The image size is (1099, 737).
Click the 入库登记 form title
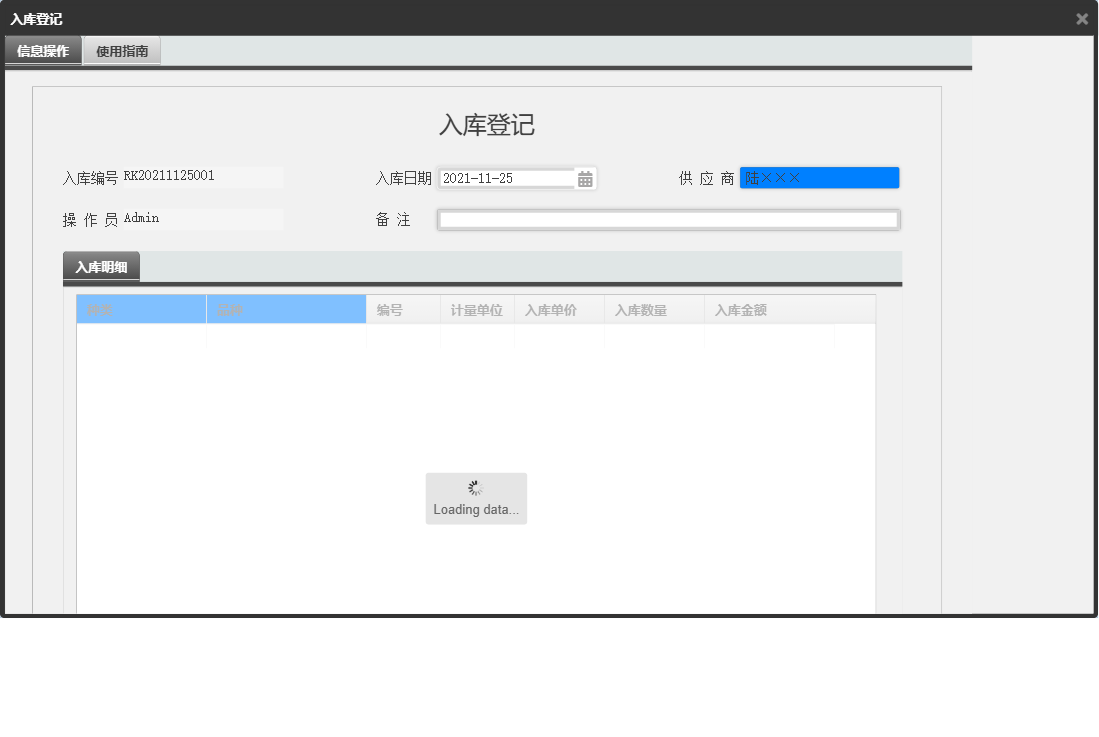(487, 124)
